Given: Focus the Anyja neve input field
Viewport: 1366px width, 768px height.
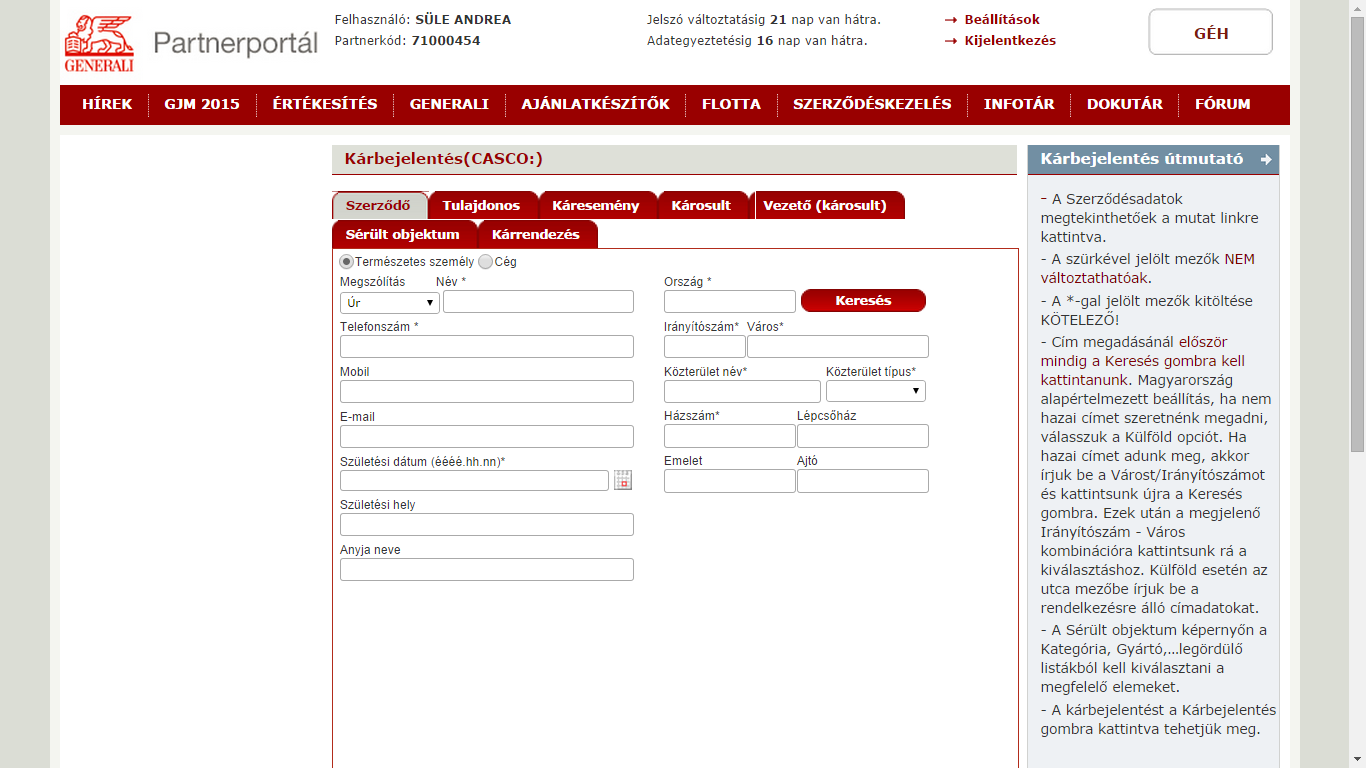Looking at the screenshot, I should [x=487, y=569].
